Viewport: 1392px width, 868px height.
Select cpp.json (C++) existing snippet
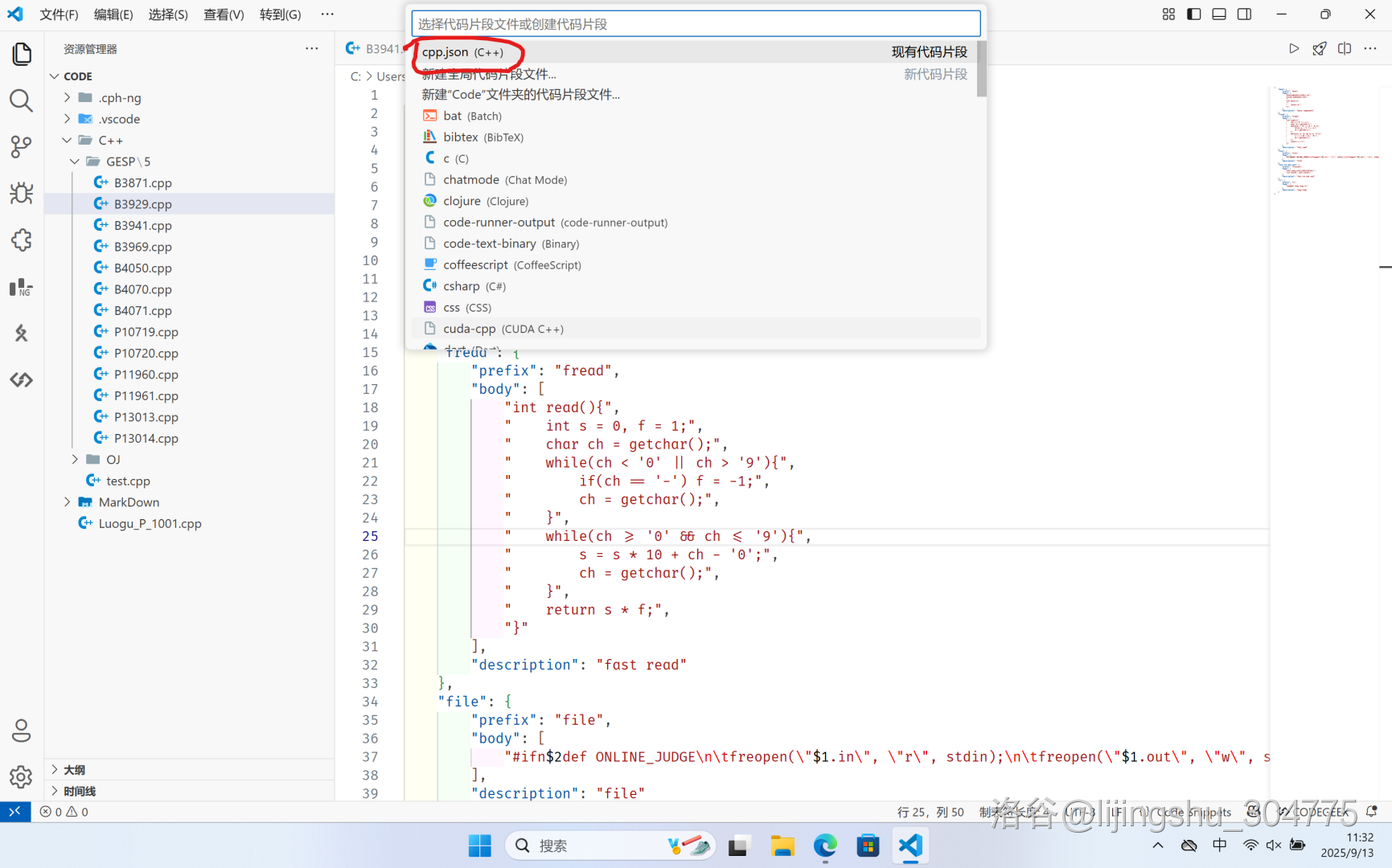pyautogui.click(x=694, y=52)
